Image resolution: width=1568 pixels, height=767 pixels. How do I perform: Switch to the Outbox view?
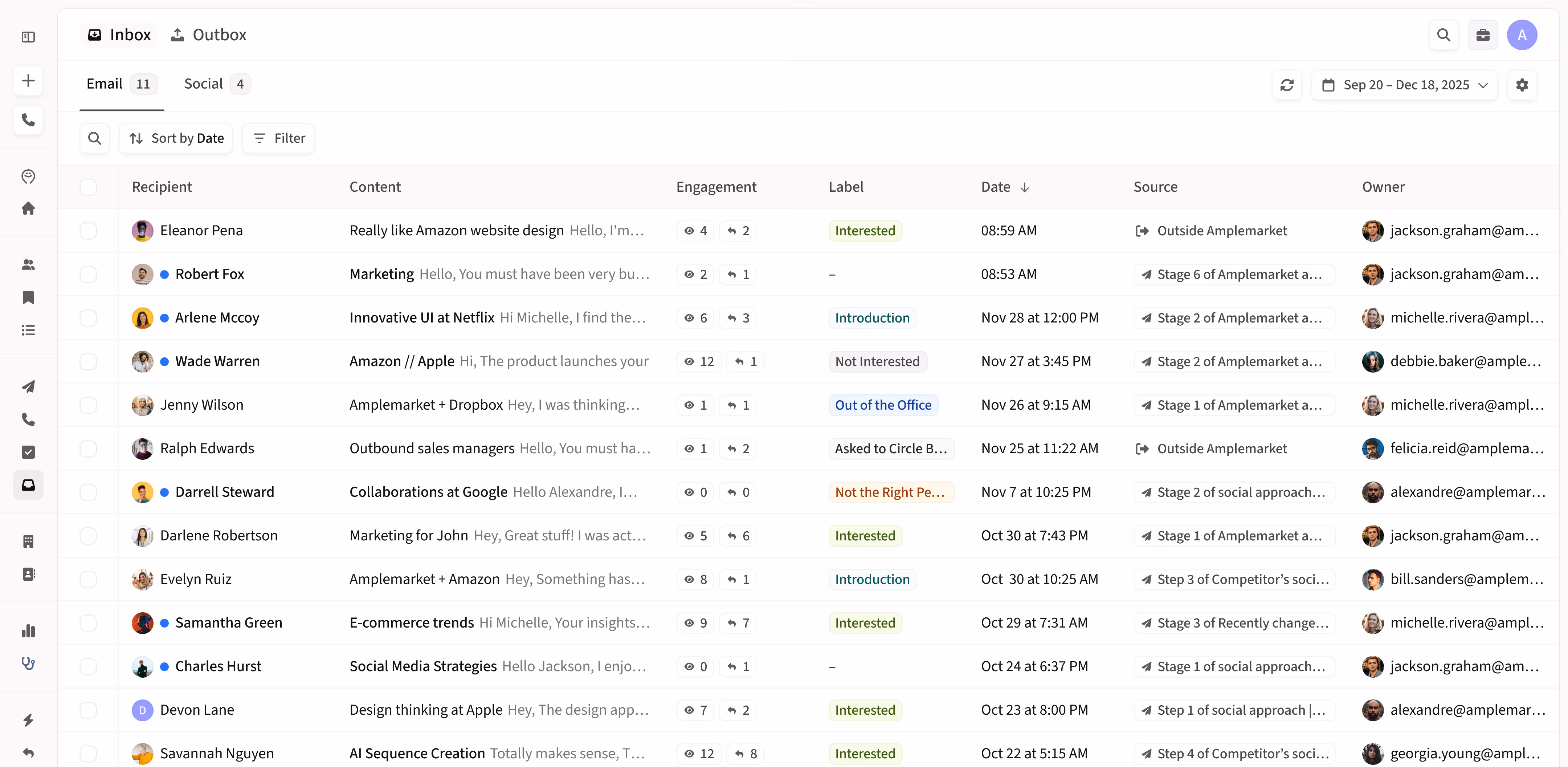pos(208,35)
